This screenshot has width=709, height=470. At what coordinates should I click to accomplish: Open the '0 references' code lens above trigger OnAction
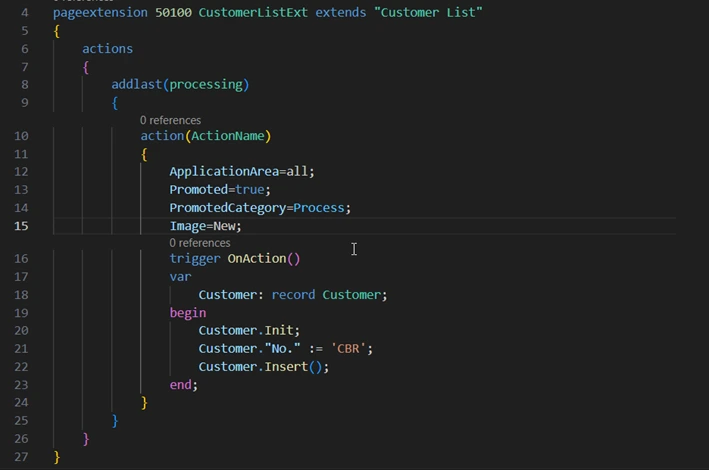coord(200,243)
